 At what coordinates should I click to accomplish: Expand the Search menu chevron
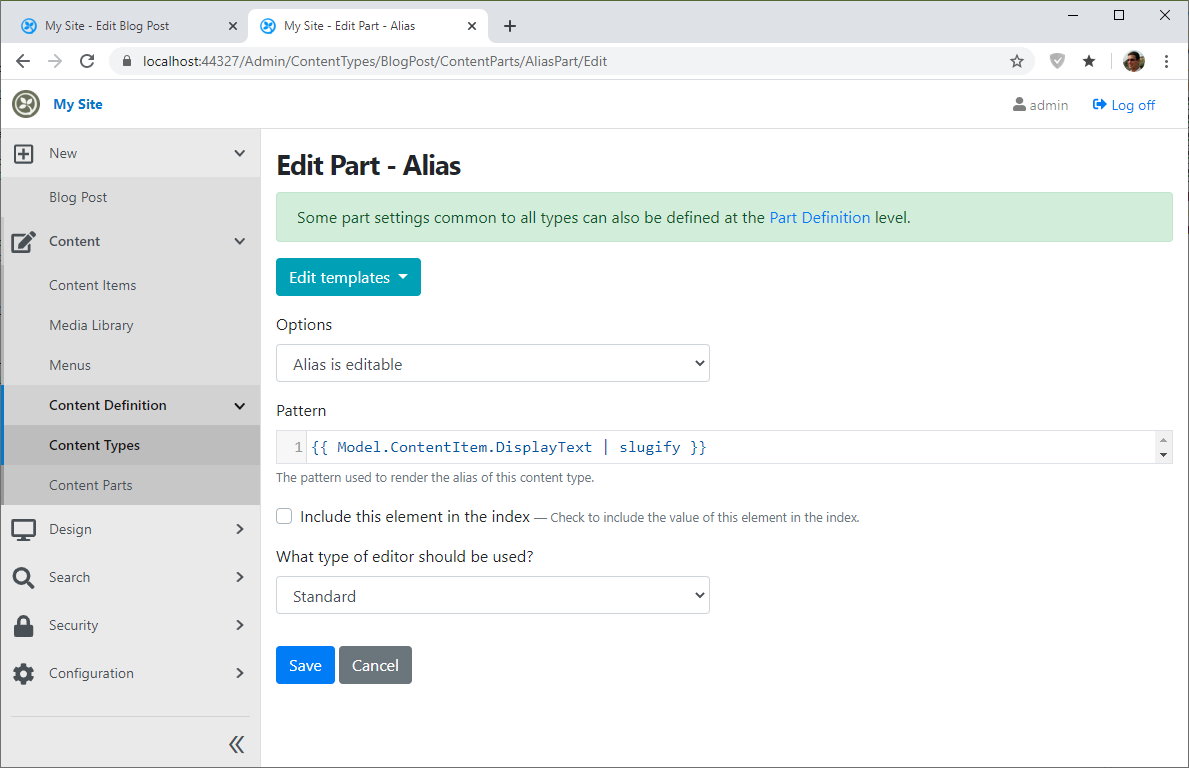240,577
